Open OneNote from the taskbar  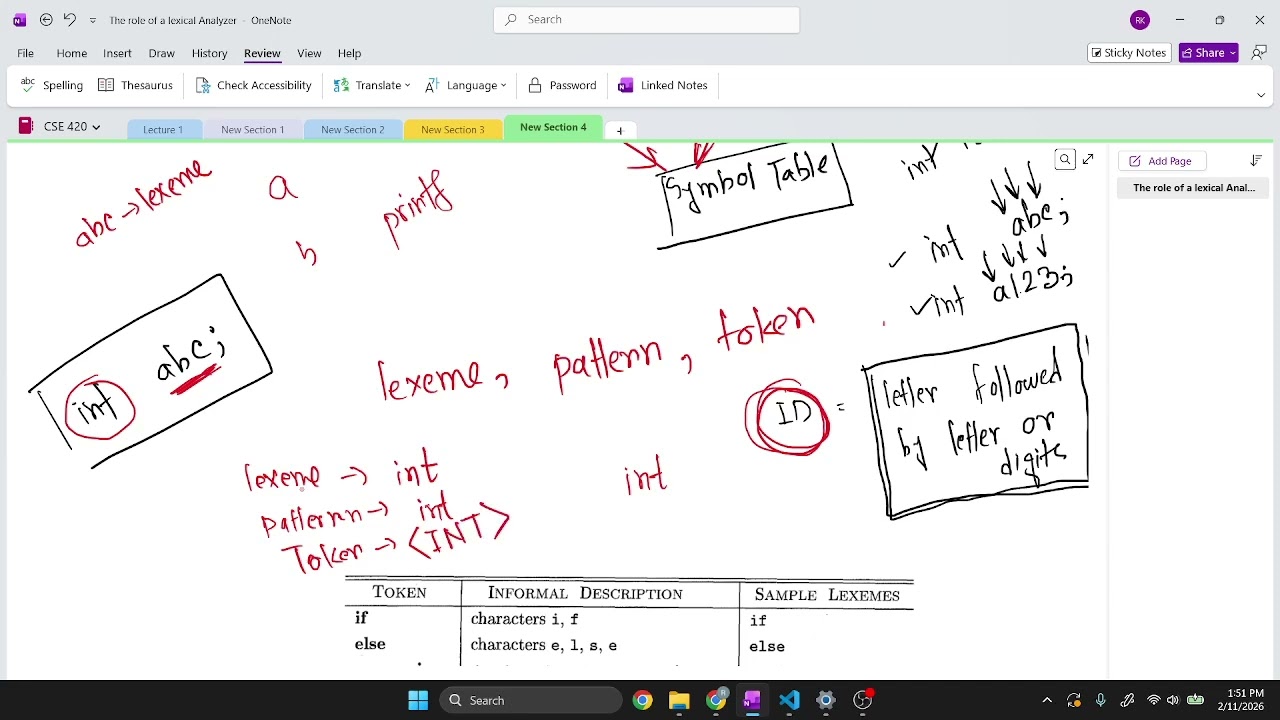coord(752,700)
